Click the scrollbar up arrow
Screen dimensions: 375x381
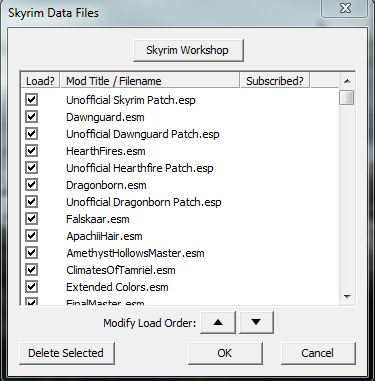point(347,81)
